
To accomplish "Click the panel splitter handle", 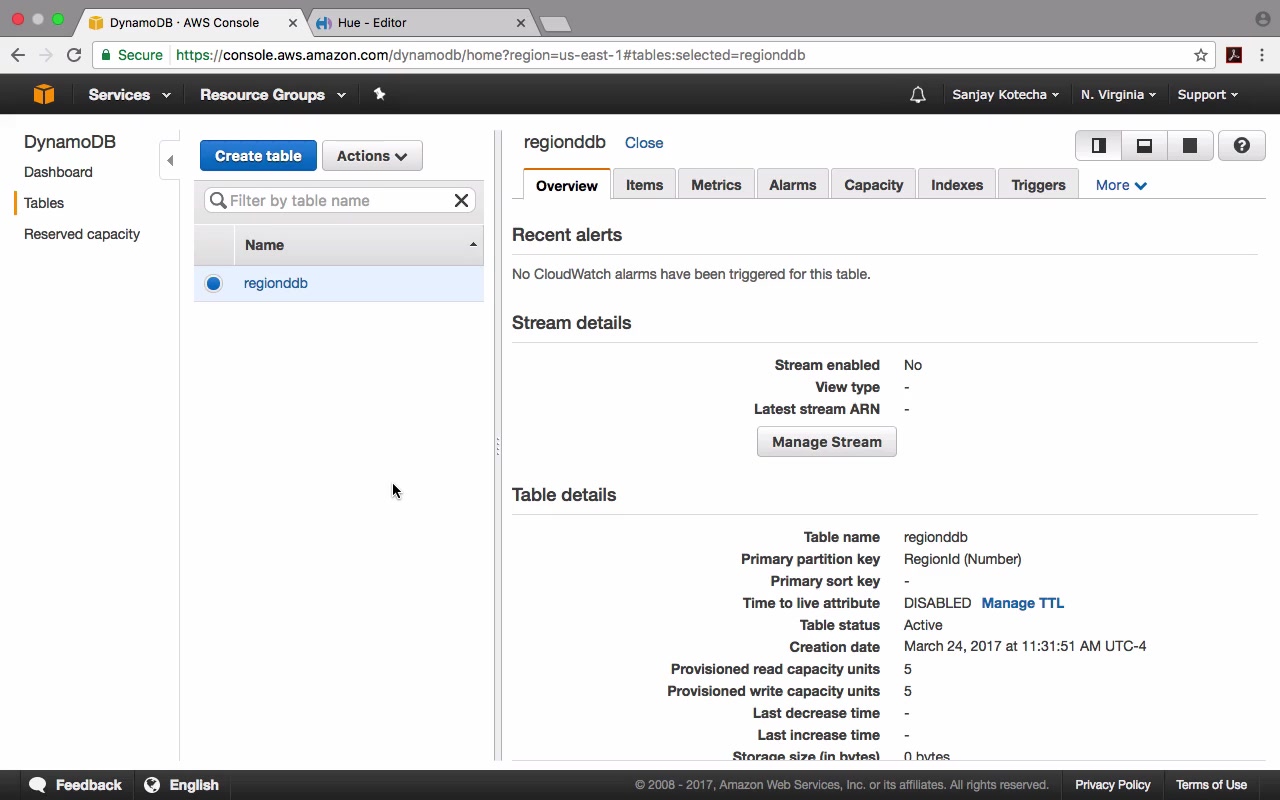I will pyautogui.click(x=497, y=446).
